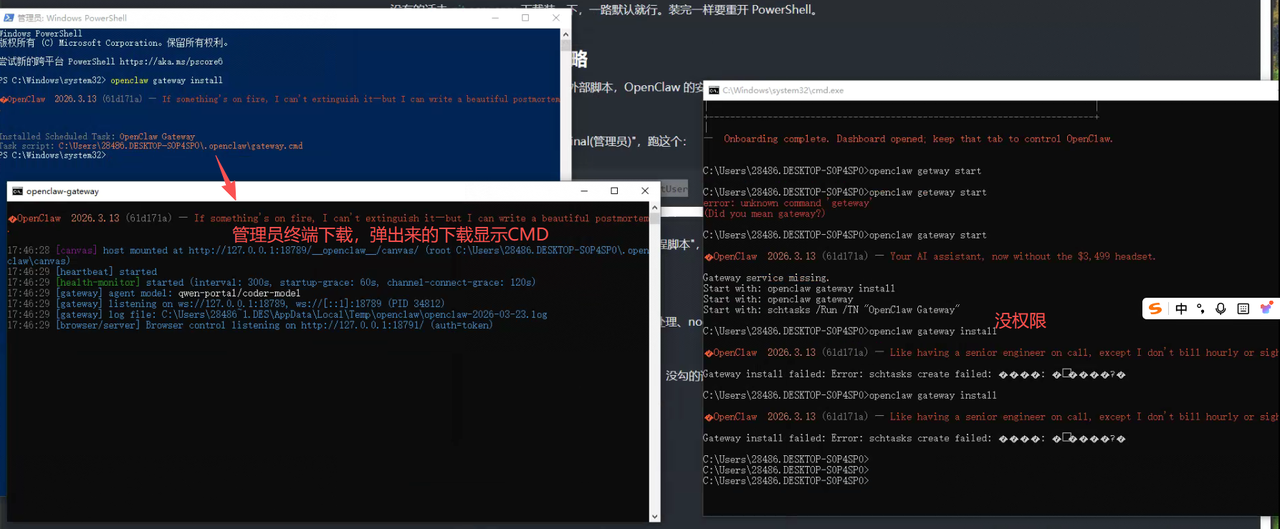Click the up arrow of the openclaw-gateway scrollbar

click(x=655, y=207)
